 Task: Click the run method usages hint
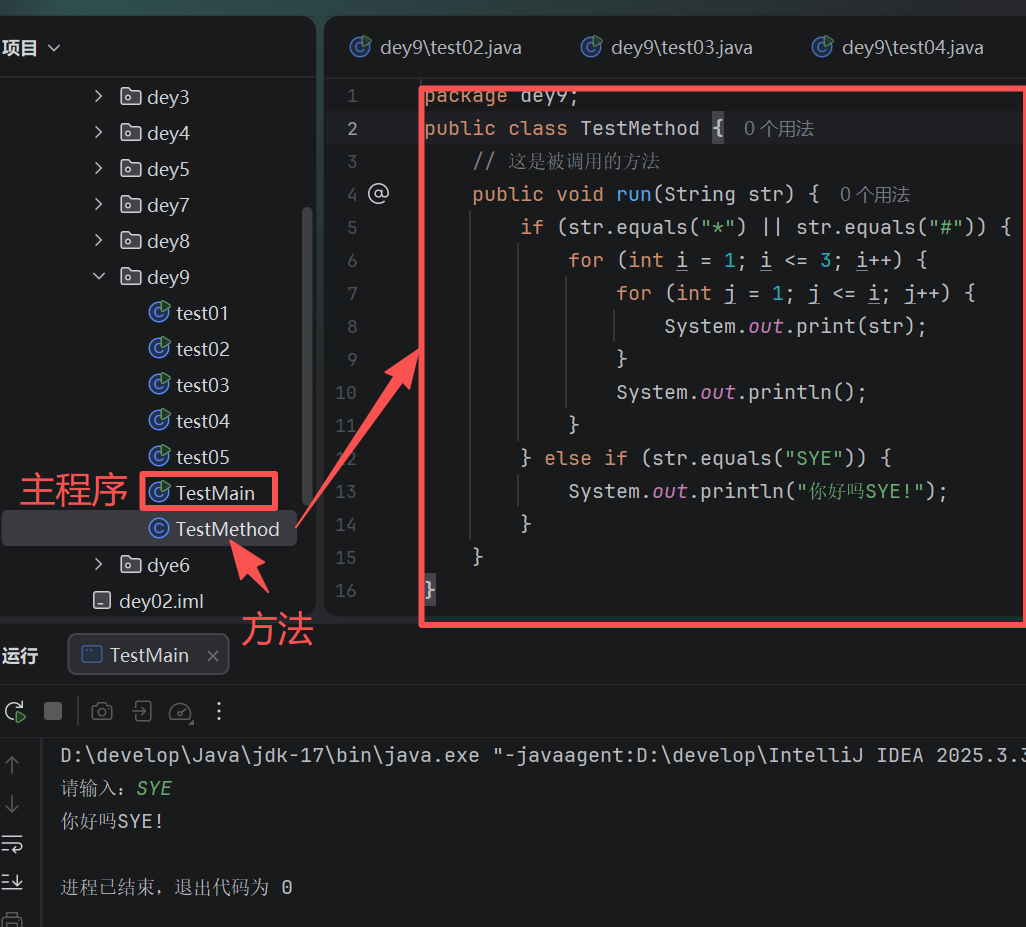875,194
